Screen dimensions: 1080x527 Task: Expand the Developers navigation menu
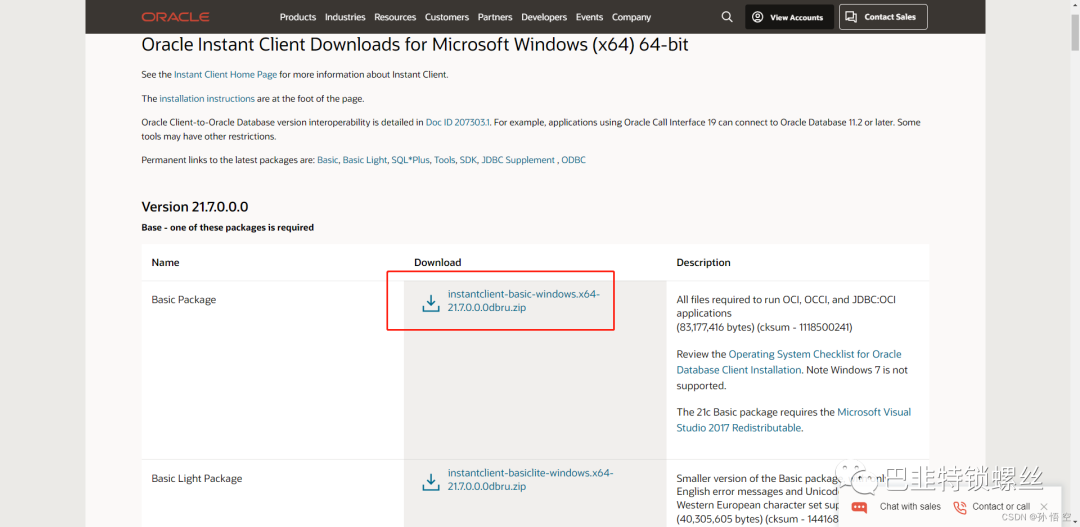point(544,17)
